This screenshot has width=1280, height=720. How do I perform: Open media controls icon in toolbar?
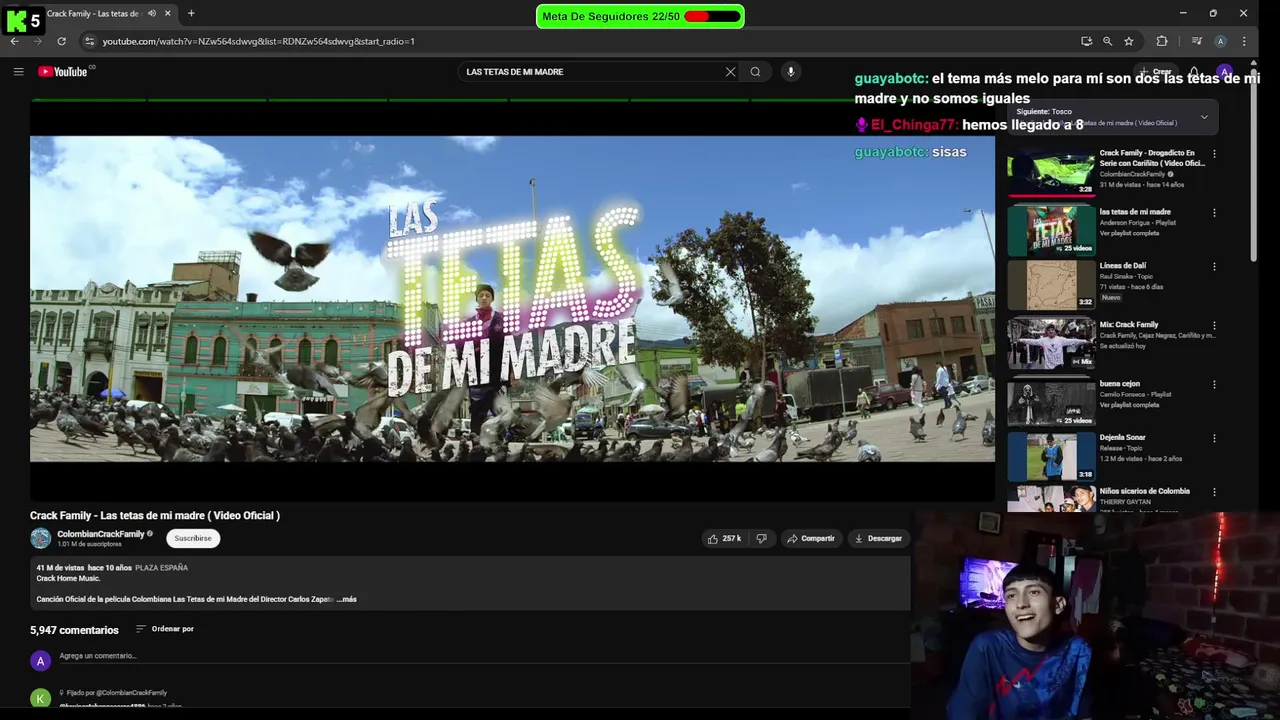pos(1197,41)
